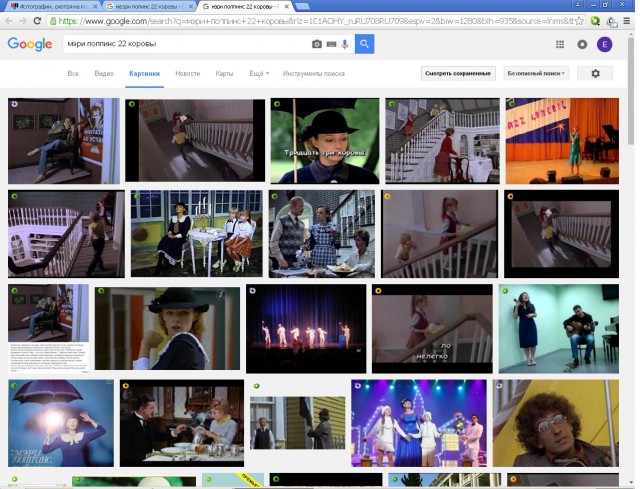Open the Chrome menu icon
This screenshot has width=640, height=489.
pyautogui.click(x=627, y=21)
